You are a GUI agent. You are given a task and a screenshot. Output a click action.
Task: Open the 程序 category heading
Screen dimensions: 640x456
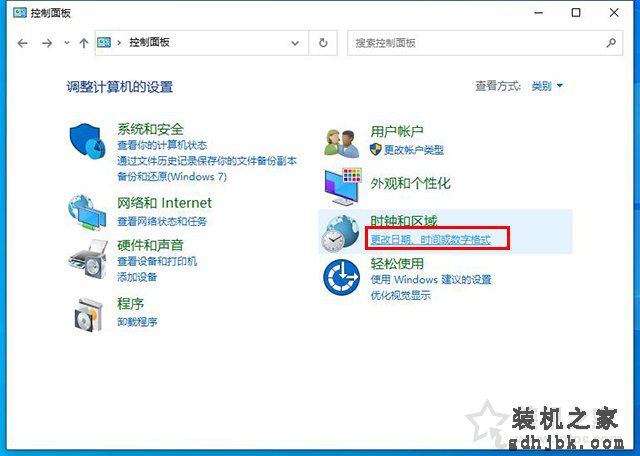(130, 304)
